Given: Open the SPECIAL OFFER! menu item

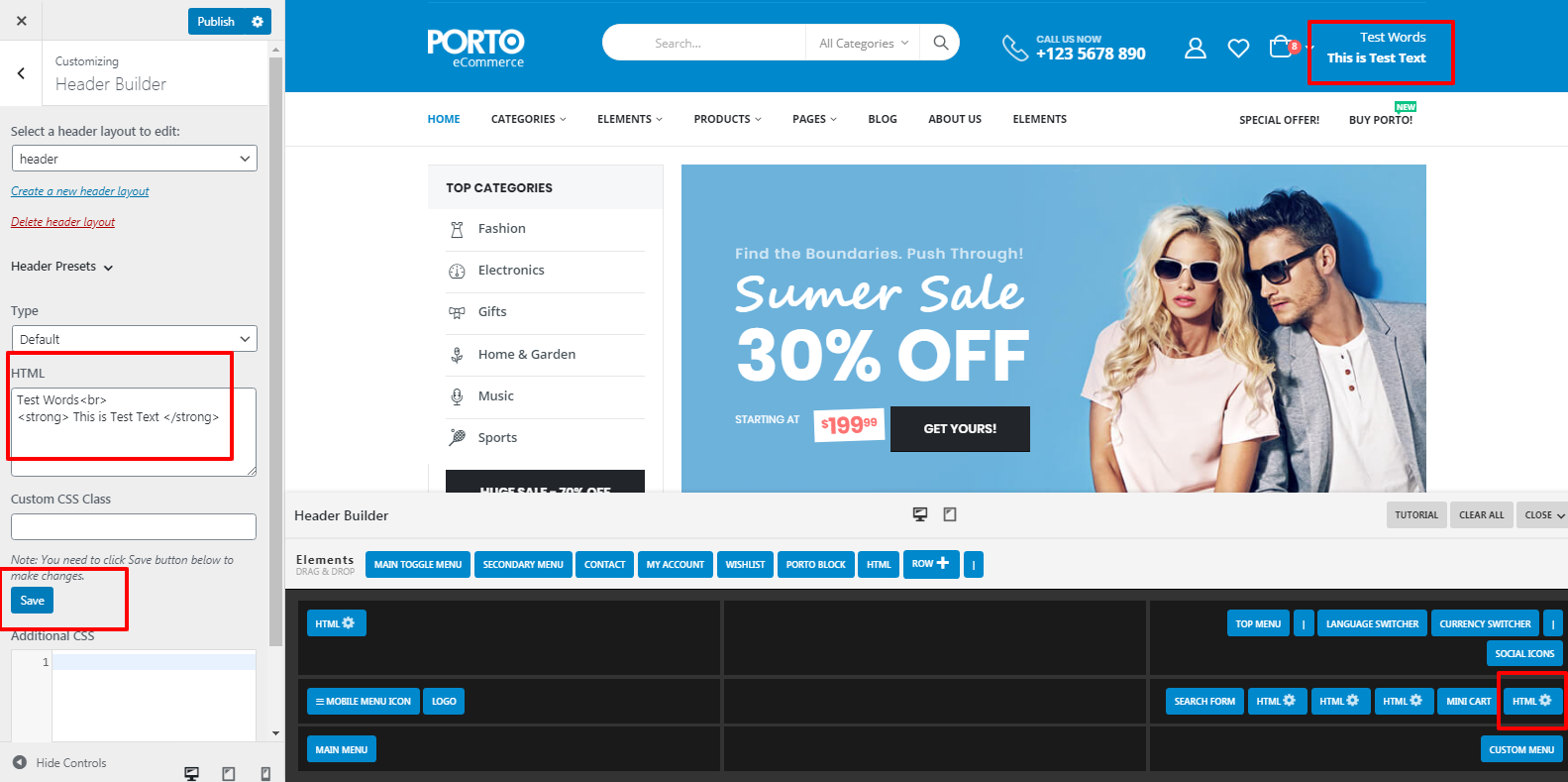Looking at the screenshot, I should 1279,120.
